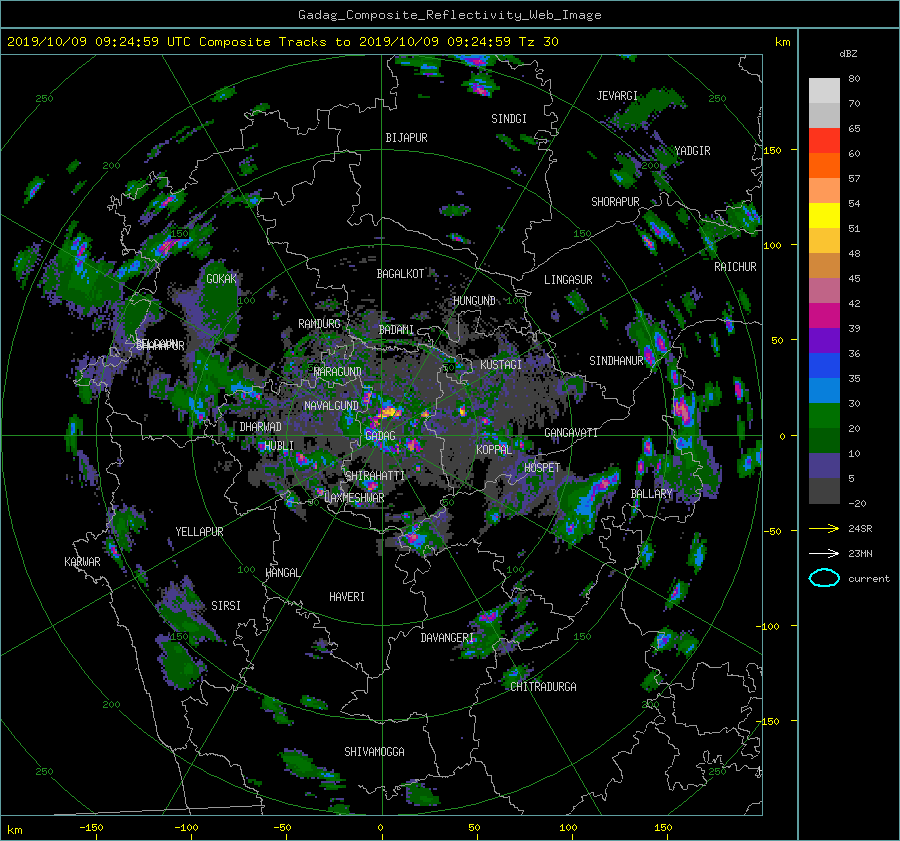Click the YADGIR city label
Screen dimensions: 900x841
tap(692, 151)
